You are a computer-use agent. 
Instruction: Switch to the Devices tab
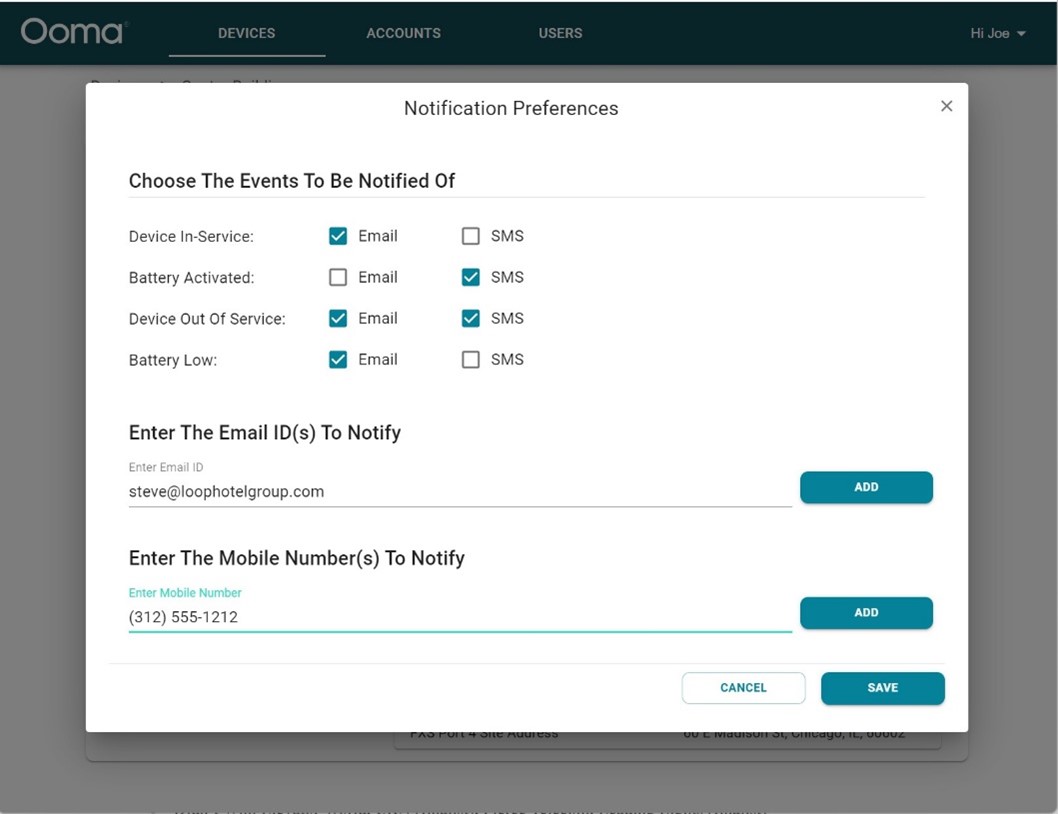click(x=246, y=33)
